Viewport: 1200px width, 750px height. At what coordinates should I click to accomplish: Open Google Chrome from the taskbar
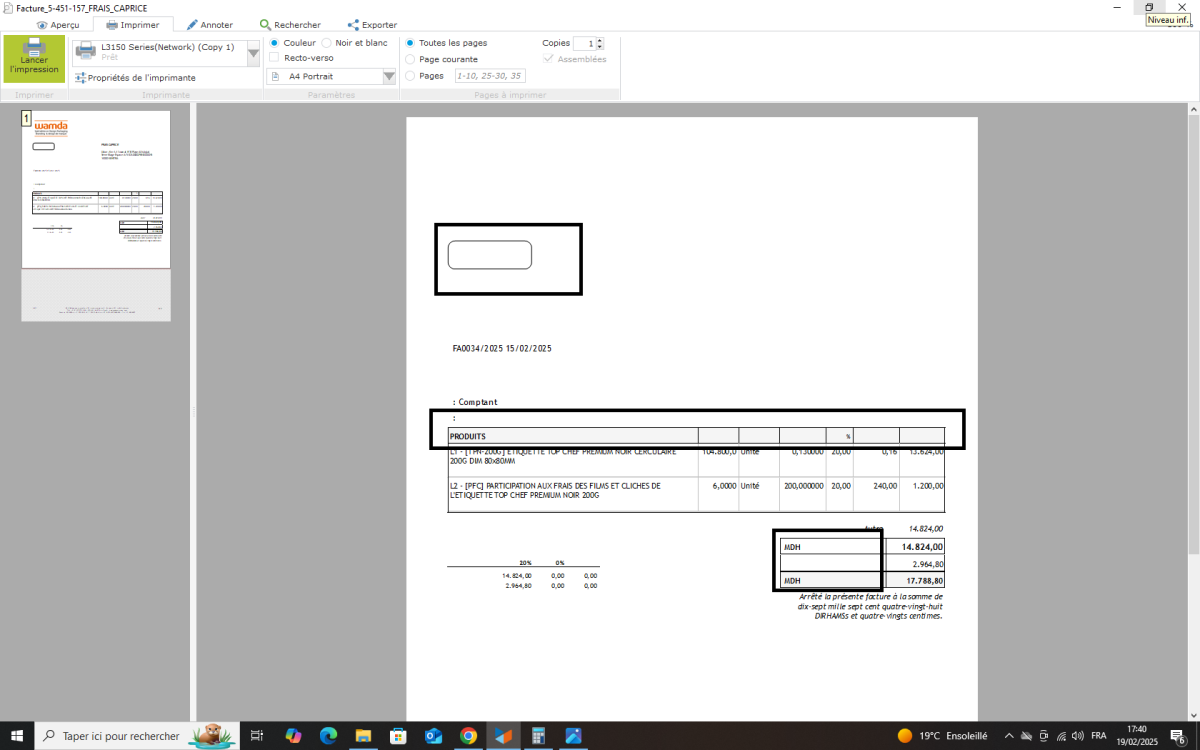click(x=468, y=736)
